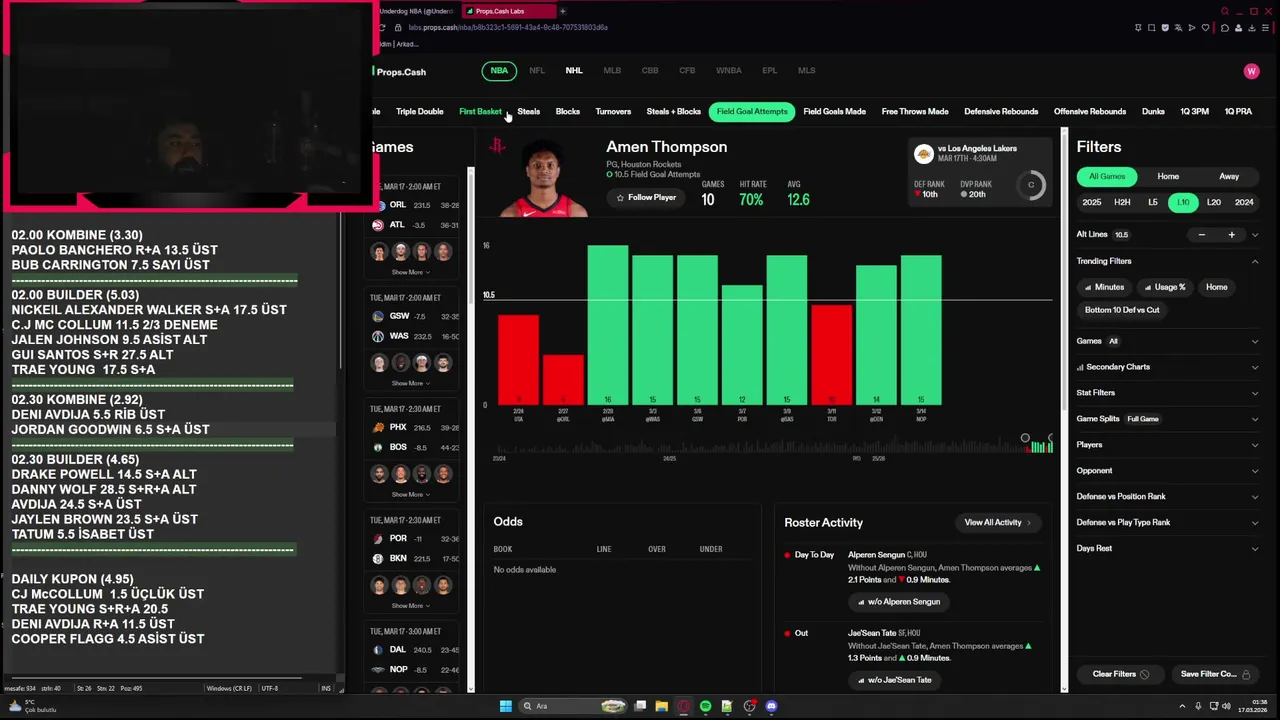Collapse the Trending Filters section
Viewport: 1280px width, 720px height.
pyautogui.click(x=1255, y=261)
